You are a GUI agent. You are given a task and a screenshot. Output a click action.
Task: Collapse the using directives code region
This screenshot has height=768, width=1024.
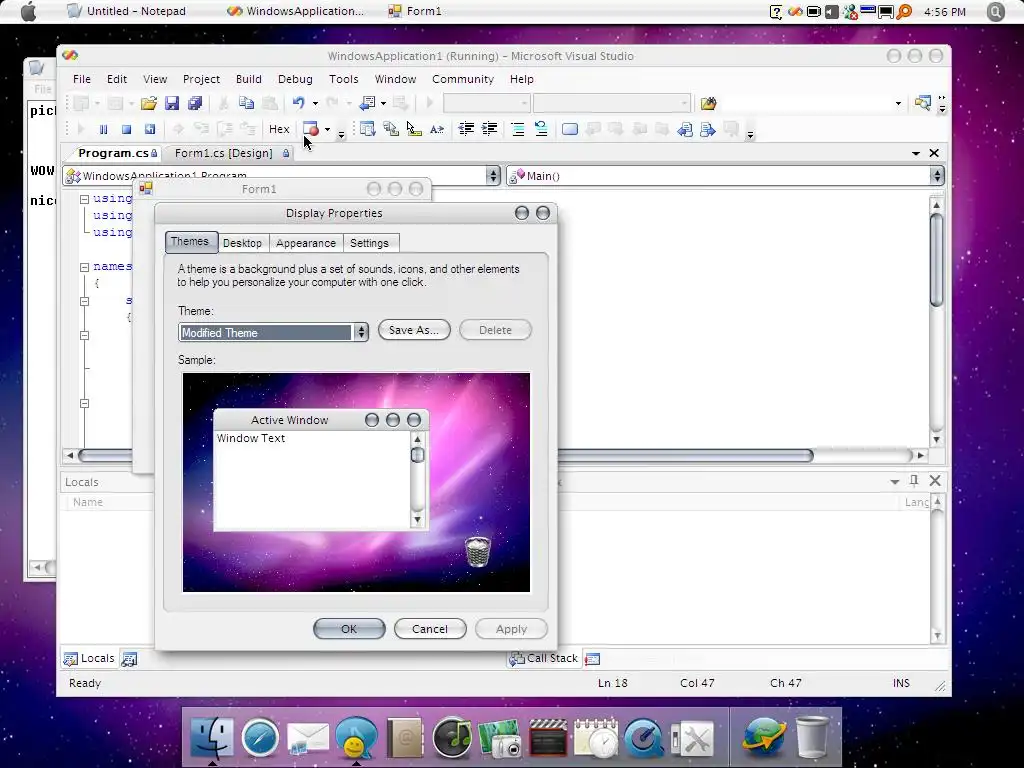(84, 199)
